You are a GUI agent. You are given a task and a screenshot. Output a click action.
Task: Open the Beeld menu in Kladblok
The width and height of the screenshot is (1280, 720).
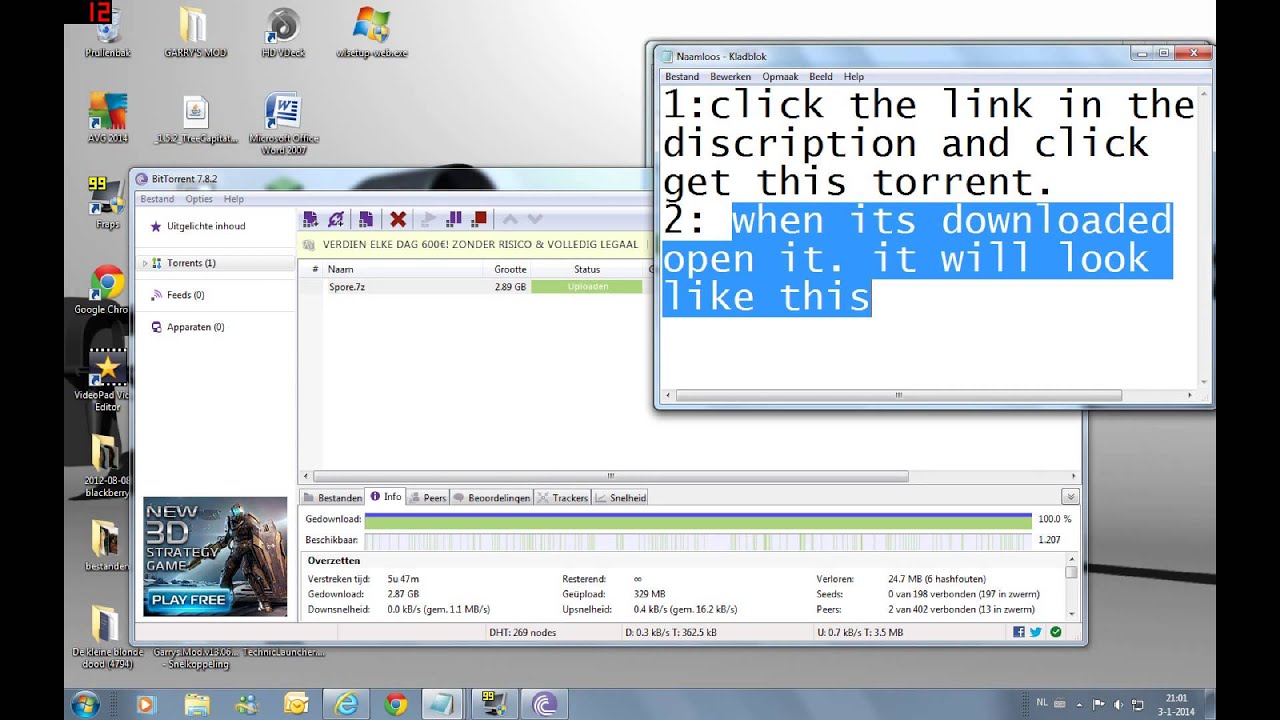821,76
